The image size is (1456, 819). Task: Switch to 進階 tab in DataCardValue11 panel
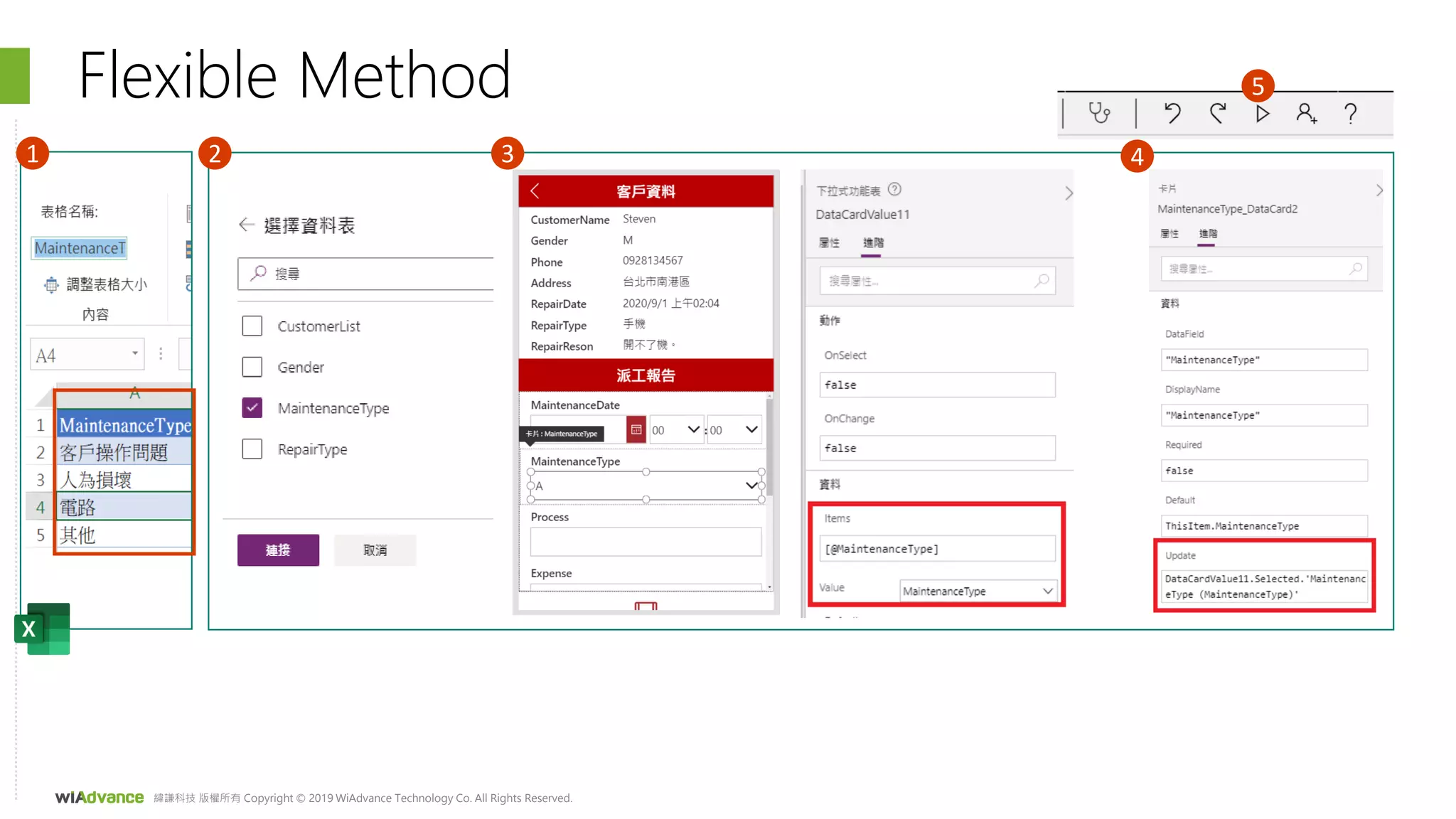[873, 243]
